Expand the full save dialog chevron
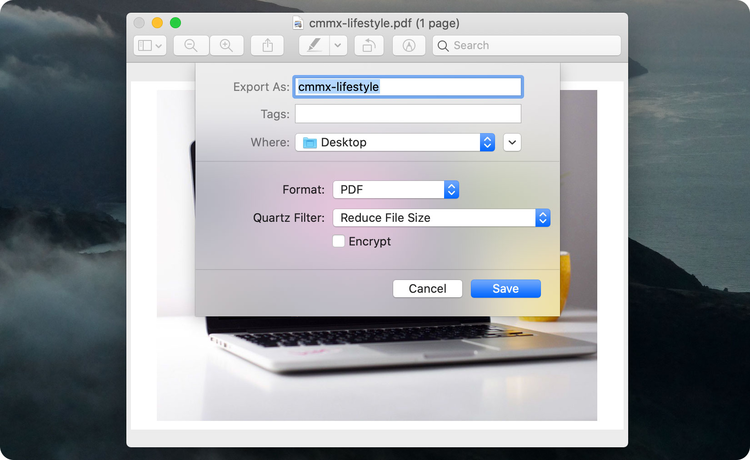The width and height of the screenshot is (750, 460). click(512, 142)
